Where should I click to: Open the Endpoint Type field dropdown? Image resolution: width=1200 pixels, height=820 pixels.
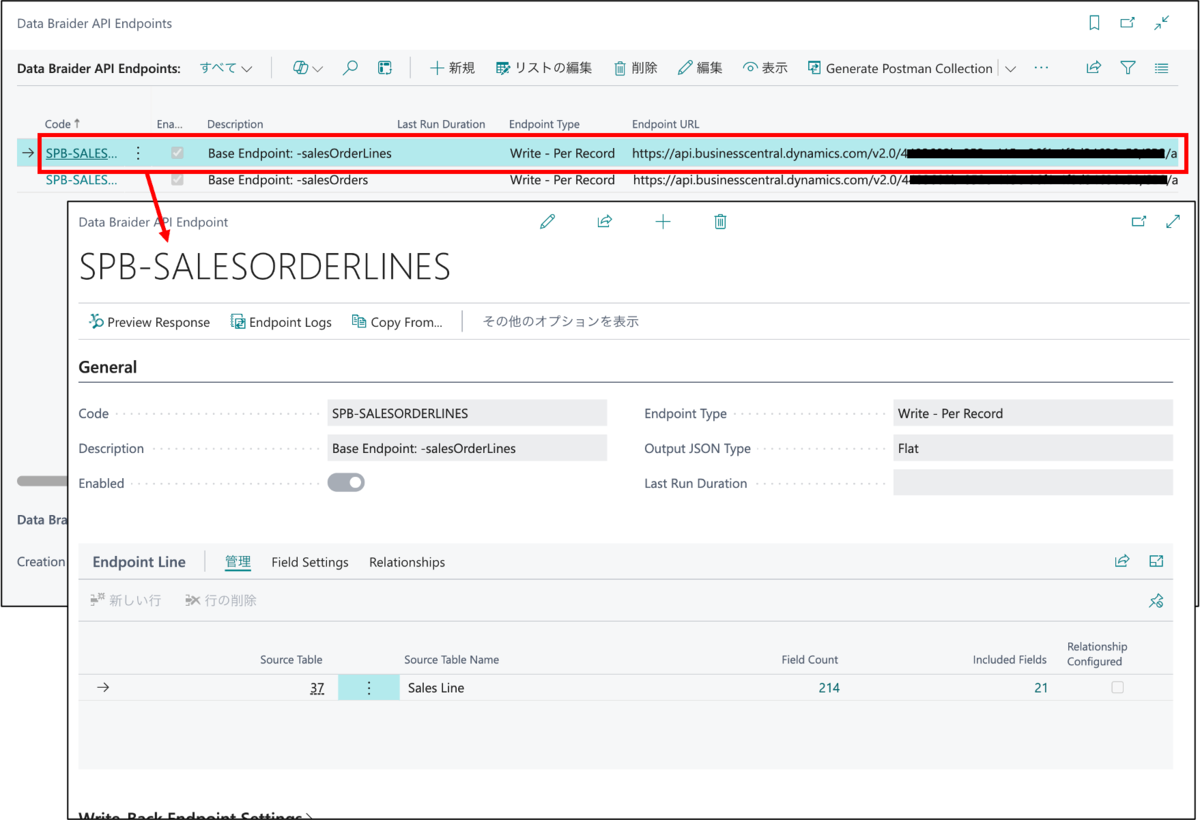(x=1033, y=413)
